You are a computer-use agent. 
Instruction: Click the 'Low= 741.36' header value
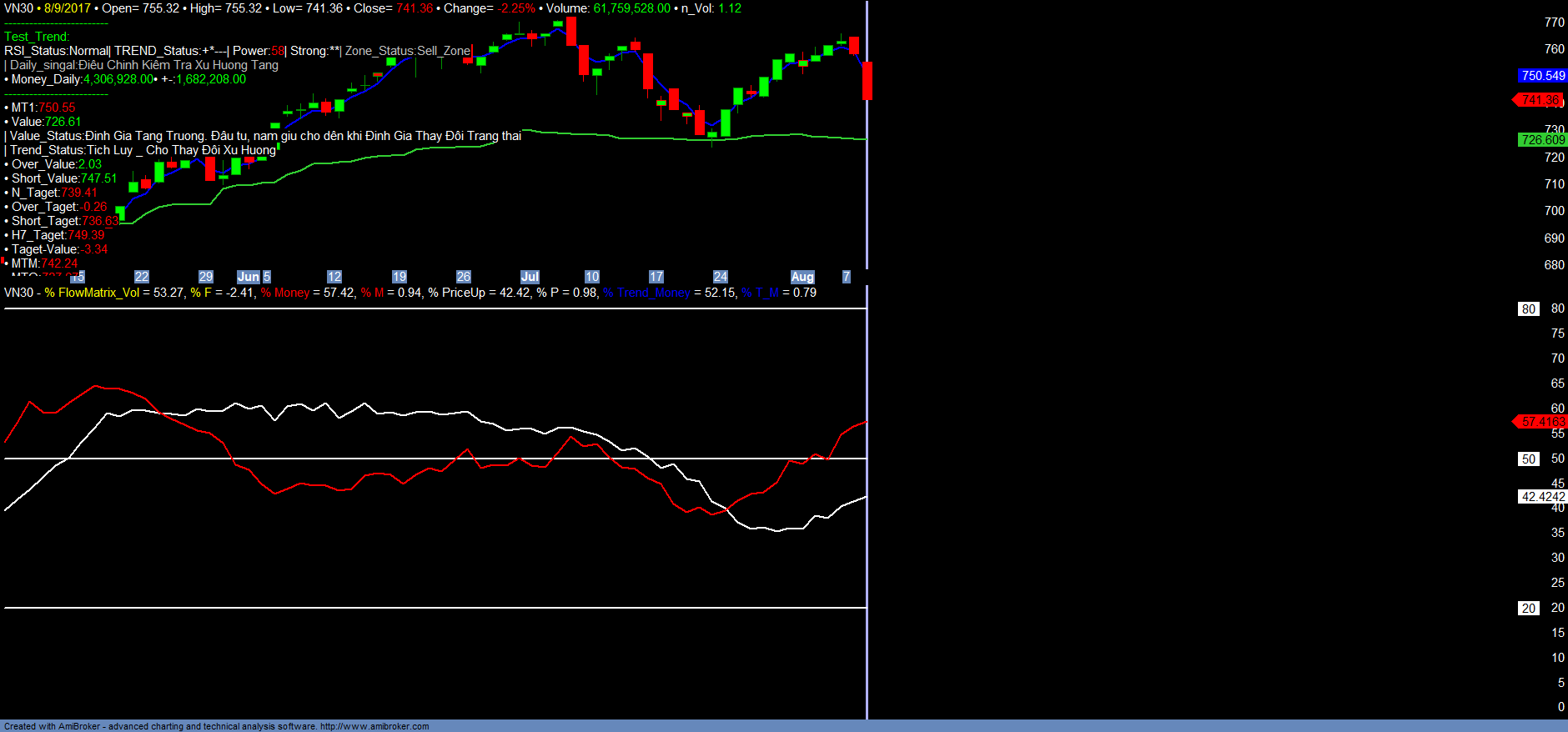tap(308, 8)
